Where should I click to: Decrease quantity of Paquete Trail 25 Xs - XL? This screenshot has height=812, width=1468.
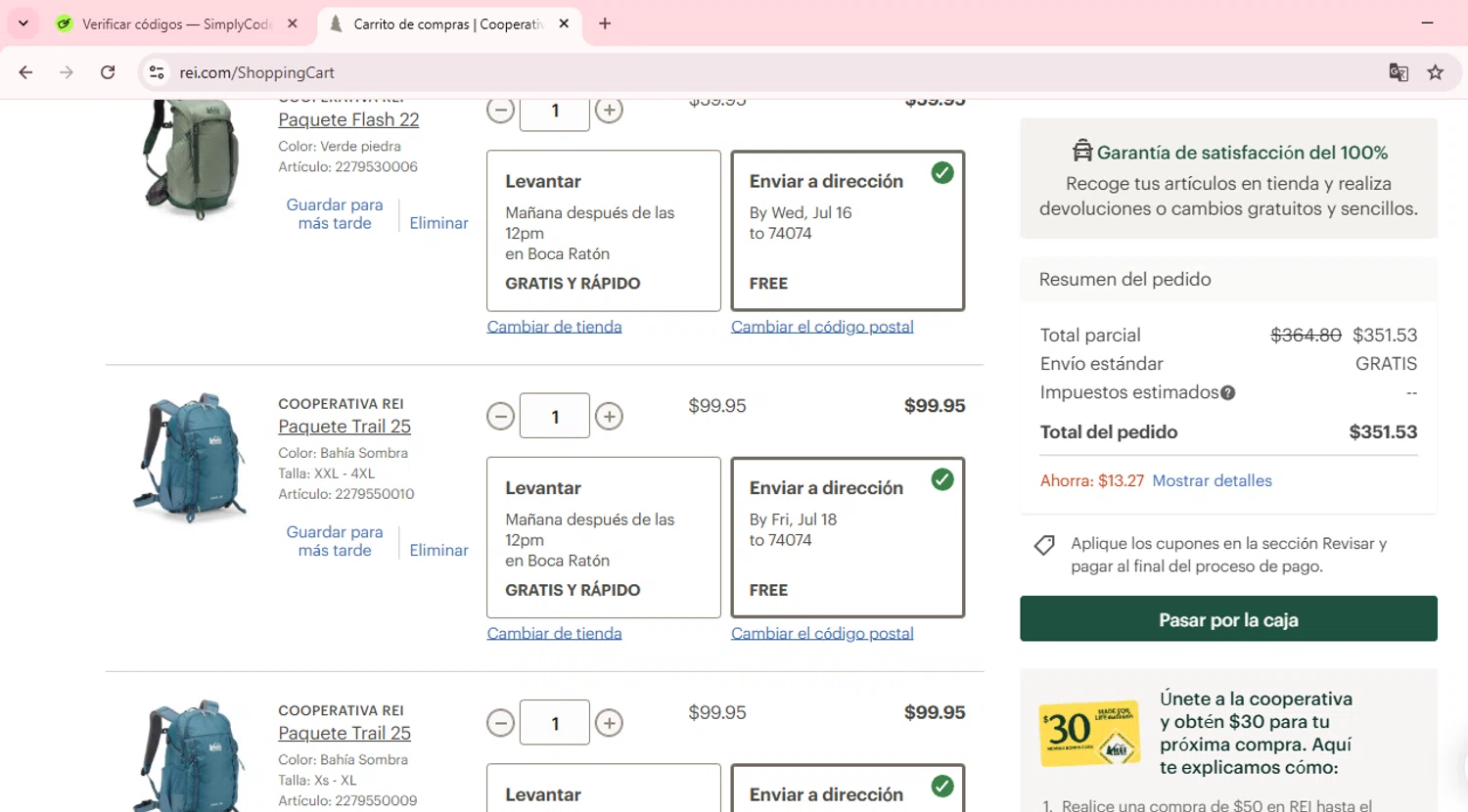click(x=500, y=723)
